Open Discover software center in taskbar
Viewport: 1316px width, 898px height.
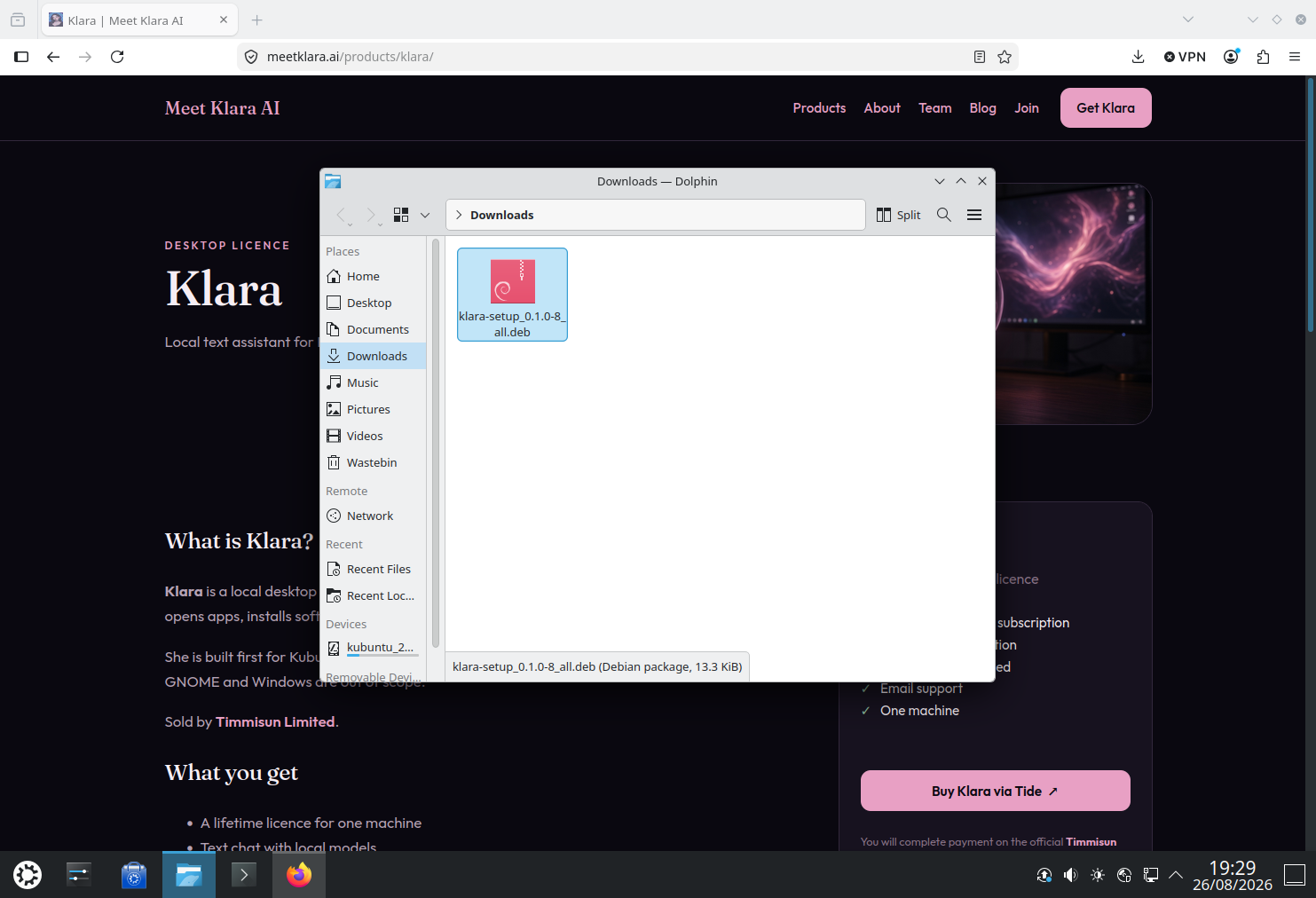point(134,875)
